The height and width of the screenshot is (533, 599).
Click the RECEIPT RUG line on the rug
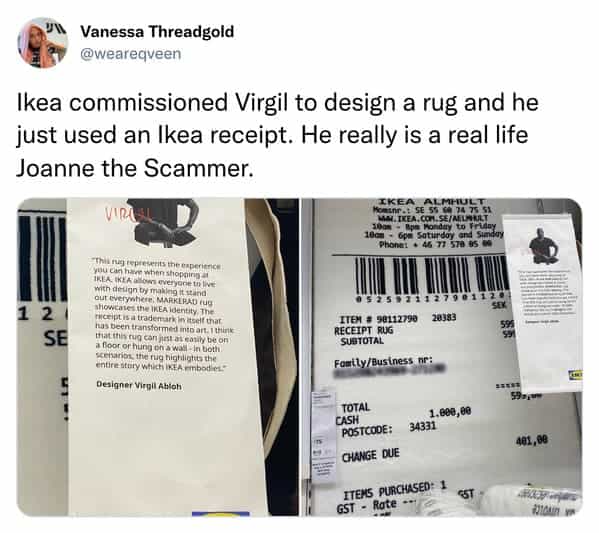click(x=363, y=330)
